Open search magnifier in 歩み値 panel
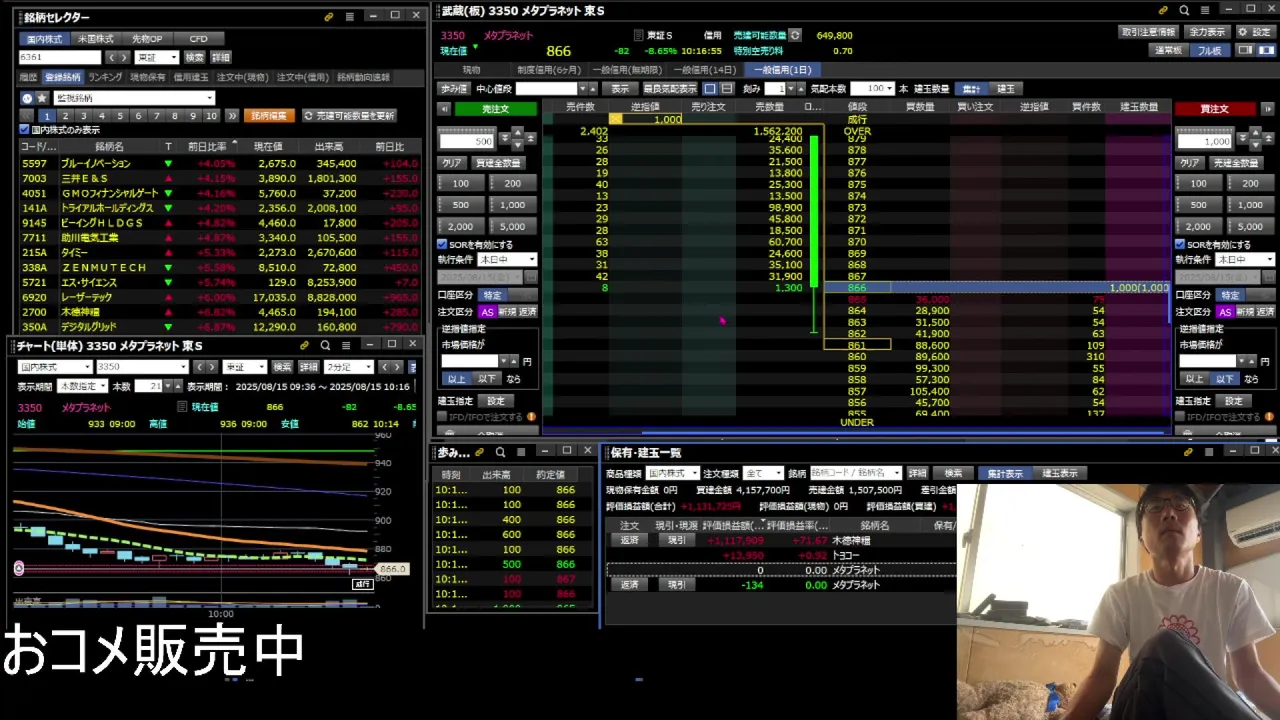Image resolution: width=1280 pixels, height=720 pixels. [x=501, y=452]
